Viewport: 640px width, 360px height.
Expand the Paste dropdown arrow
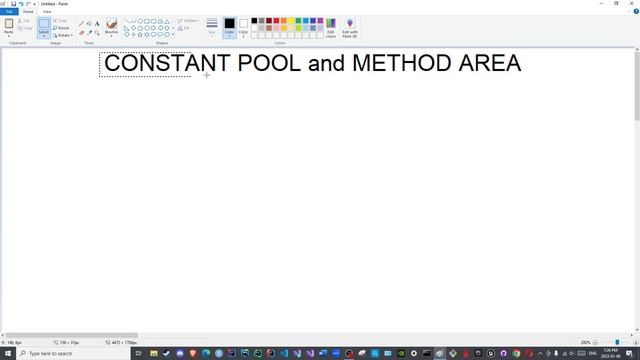point(9,36)
